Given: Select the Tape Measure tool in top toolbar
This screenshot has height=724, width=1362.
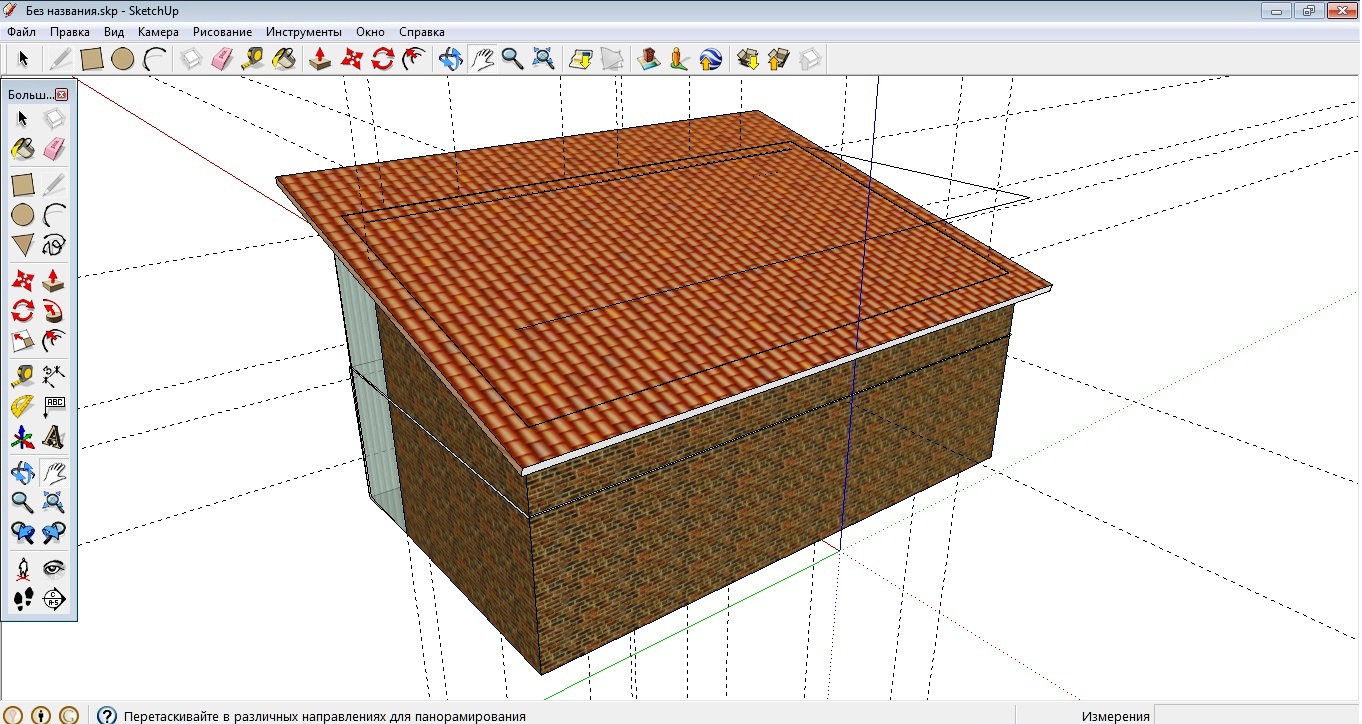Looking at the screenshot, I should coord(253,59).
